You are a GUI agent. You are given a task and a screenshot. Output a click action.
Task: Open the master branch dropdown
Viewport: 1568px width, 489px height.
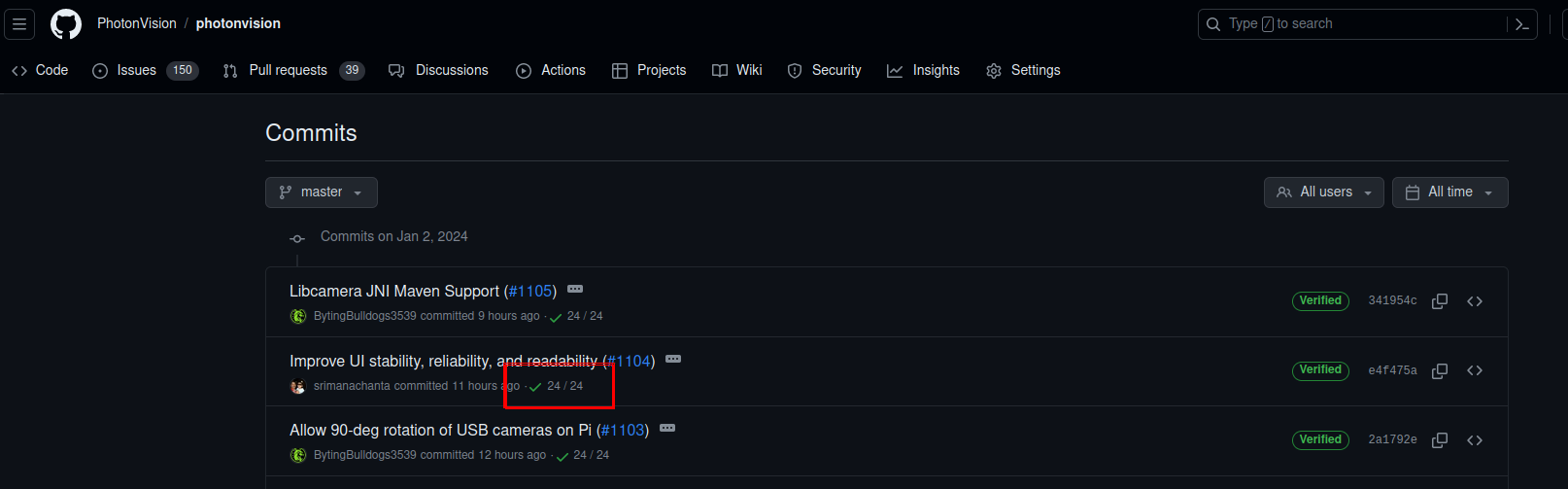[x=321, y=192]
